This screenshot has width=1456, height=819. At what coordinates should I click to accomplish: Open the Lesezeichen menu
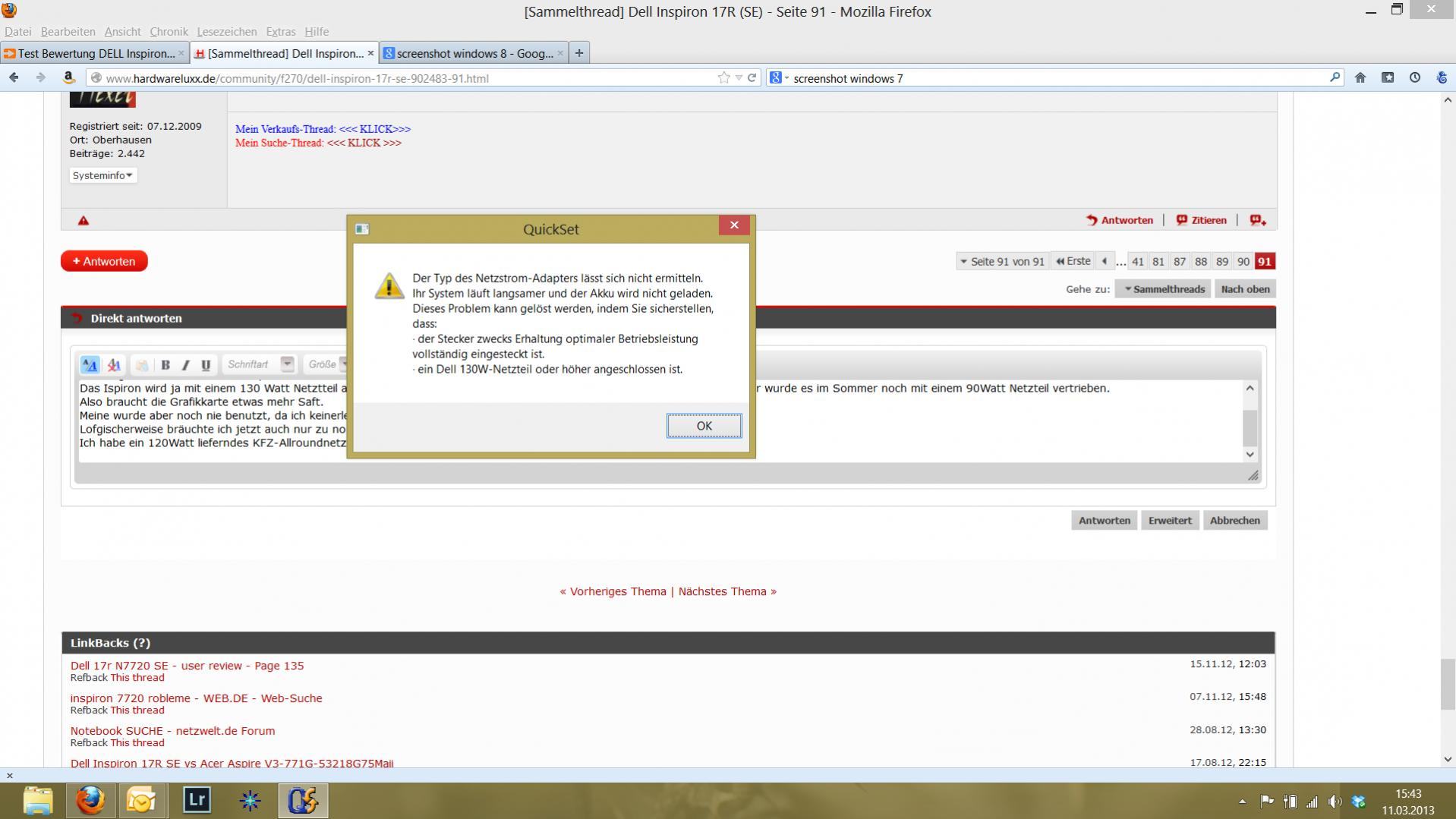point(226,31)
